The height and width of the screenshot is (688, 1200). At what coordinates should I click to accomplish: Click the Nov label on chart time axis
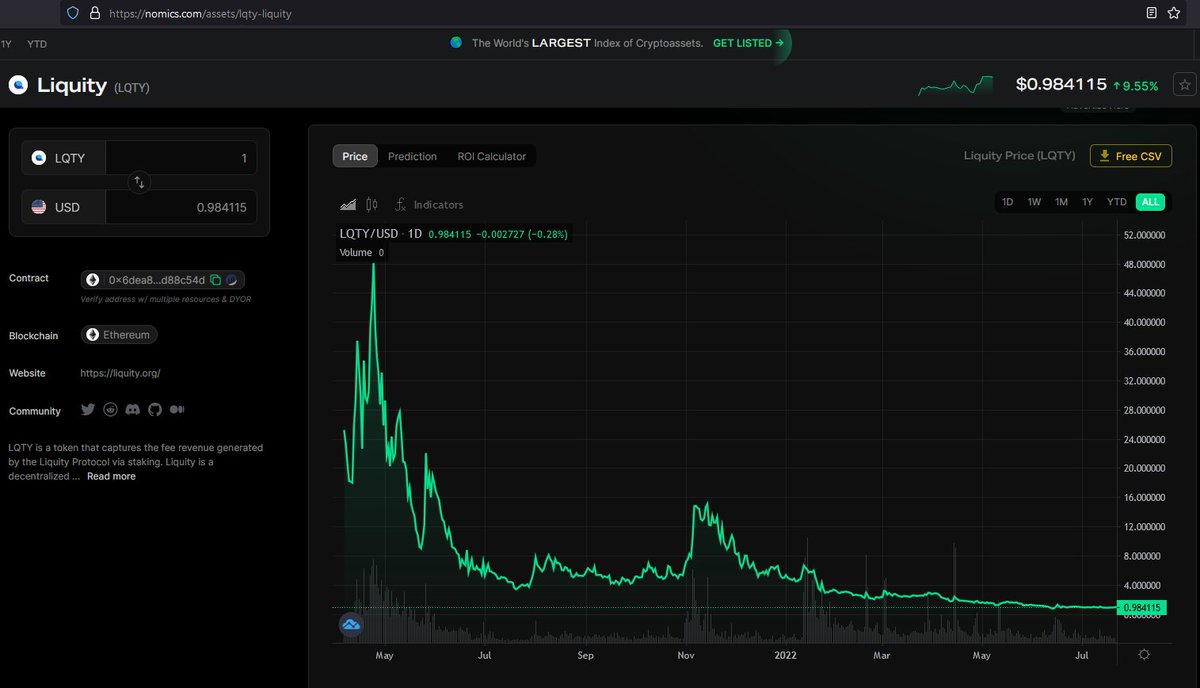686,656
